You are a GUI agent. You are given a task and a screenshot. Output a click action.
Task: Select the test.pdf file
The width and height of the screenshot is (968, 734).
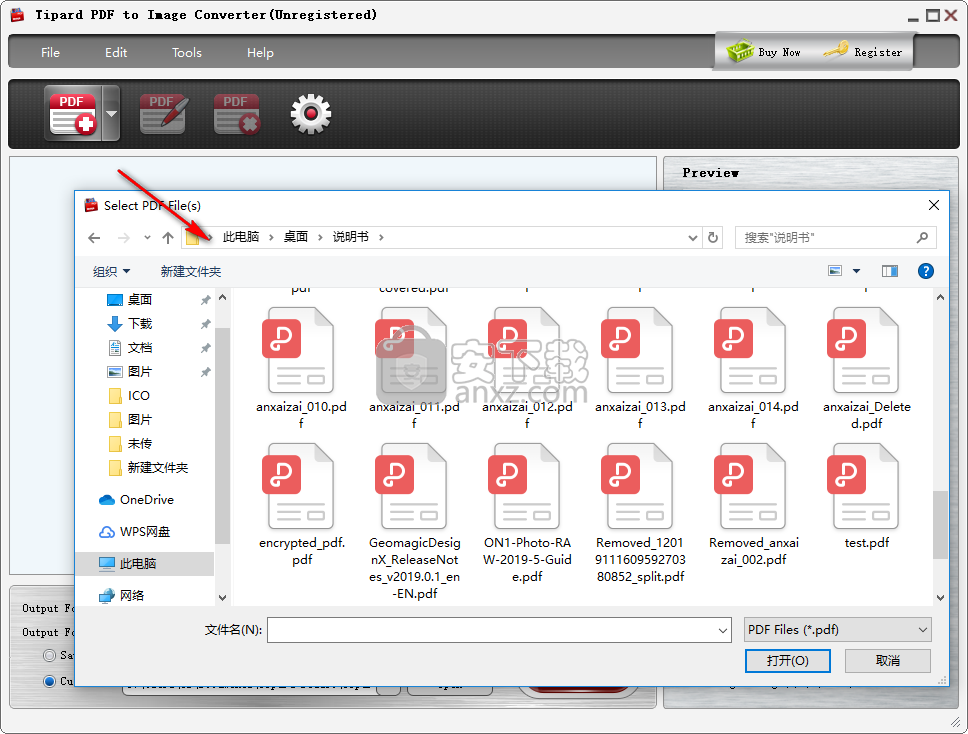pos(866,496)
